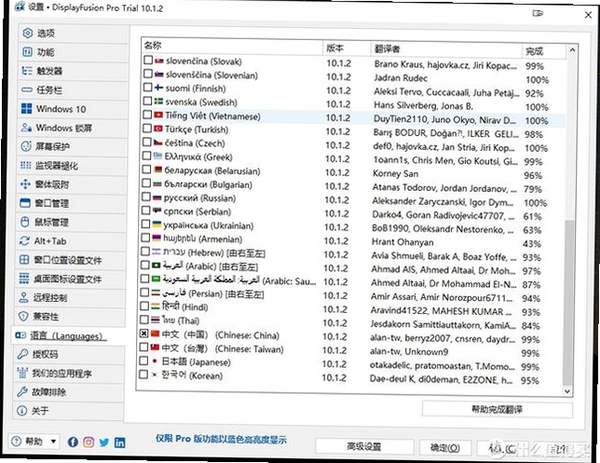Click the 窗口管理 window icon
The width and height of the screenshot is (600, 463).
coord(25,203)
